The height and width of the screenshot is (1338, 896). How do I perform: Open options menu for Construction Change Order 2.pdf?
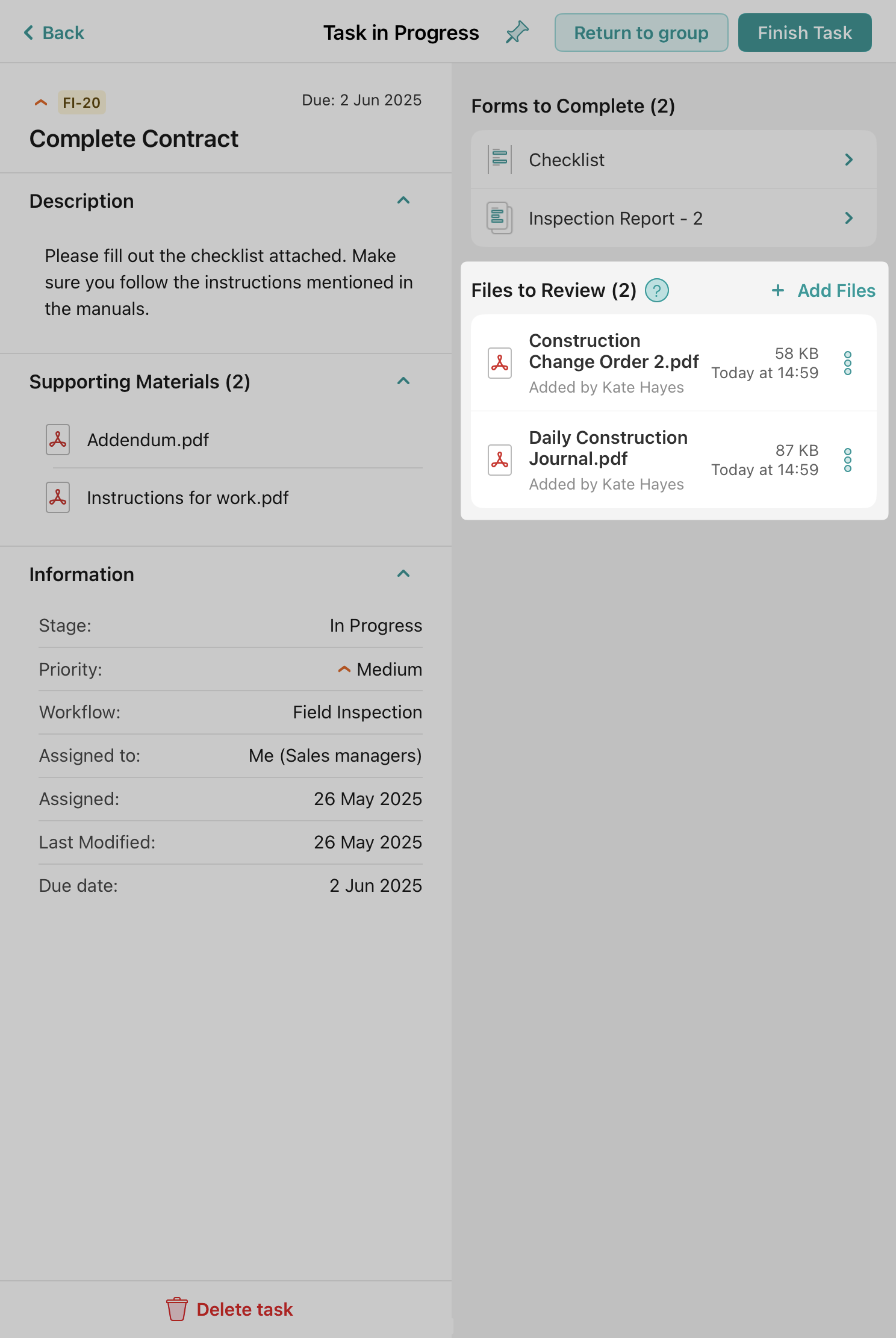[847, 363]
